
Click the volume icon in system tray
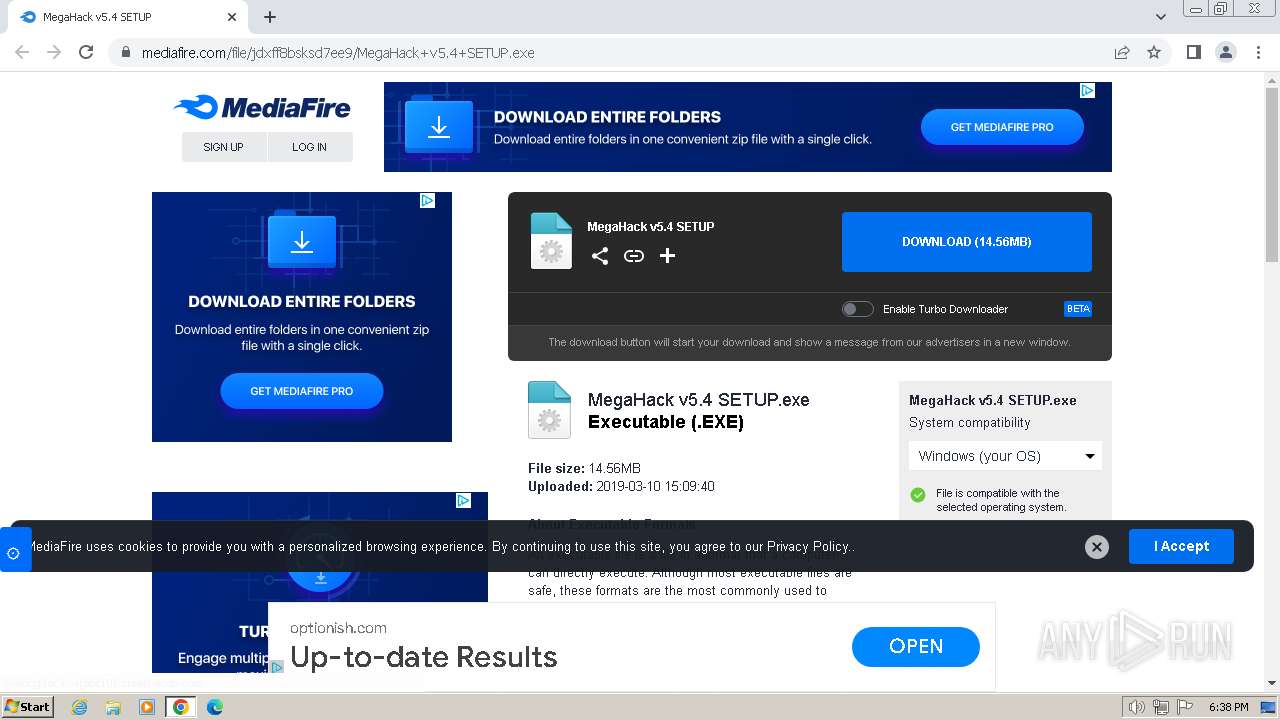pyautogui.click(x=1136, y=707)
